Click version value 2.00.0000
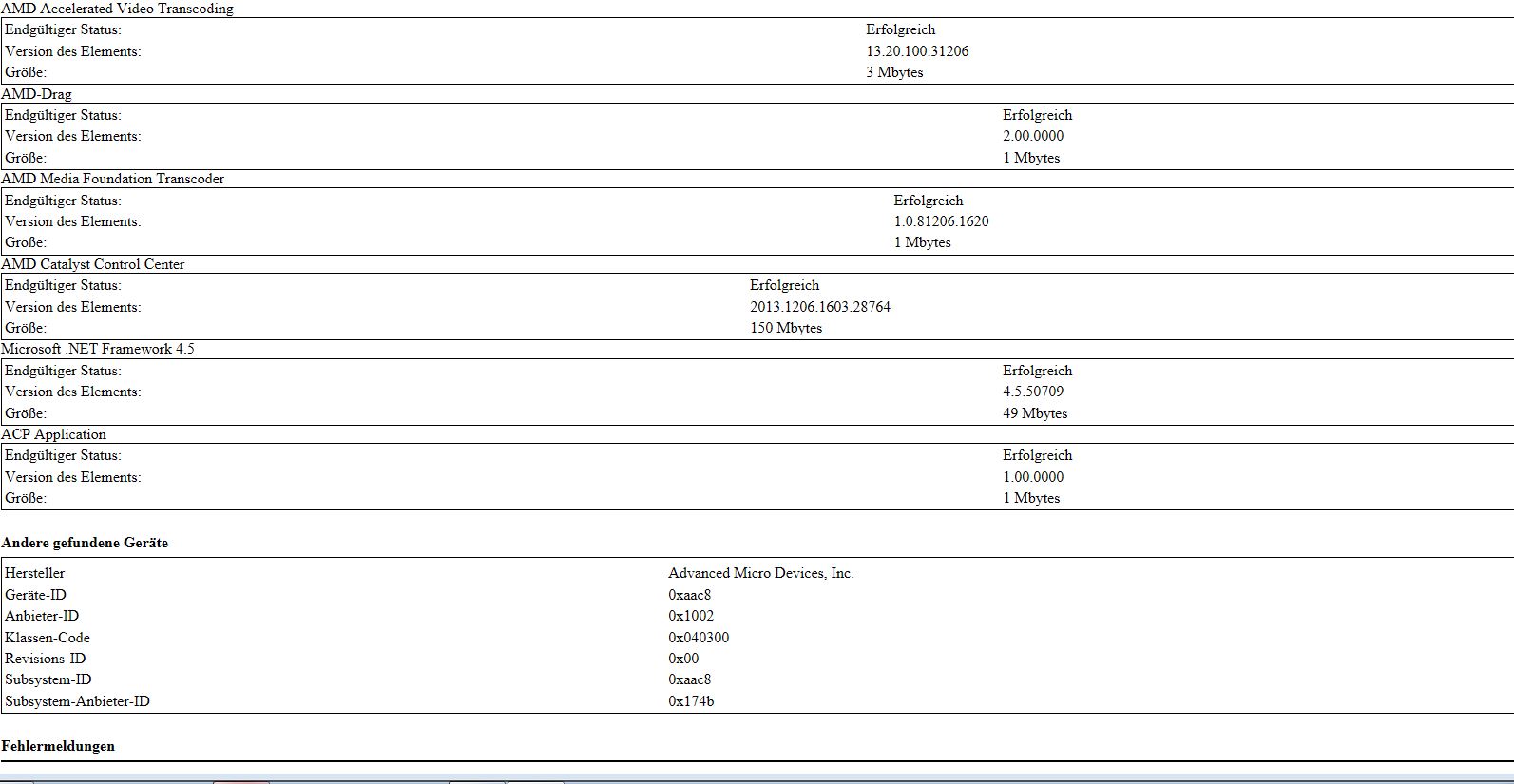Screen dimensions: 1514x784 click(1033, 136)
